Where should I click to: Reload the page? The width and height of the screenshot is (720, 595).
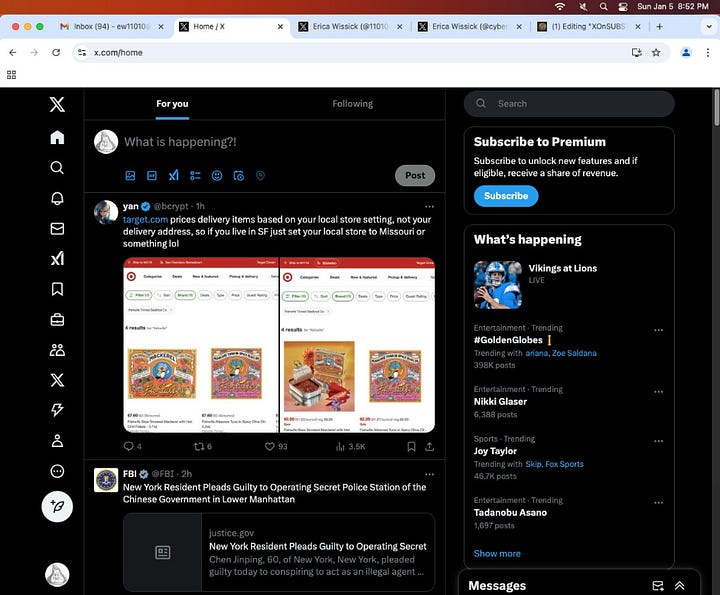click(56, 52)
